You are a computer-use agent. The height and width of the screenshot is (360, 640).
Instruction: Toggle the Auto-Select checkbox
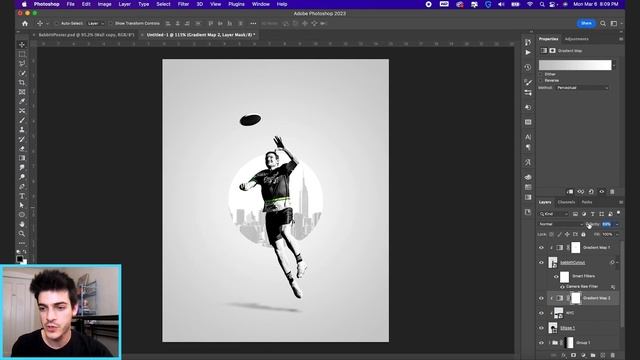[58, 24]
